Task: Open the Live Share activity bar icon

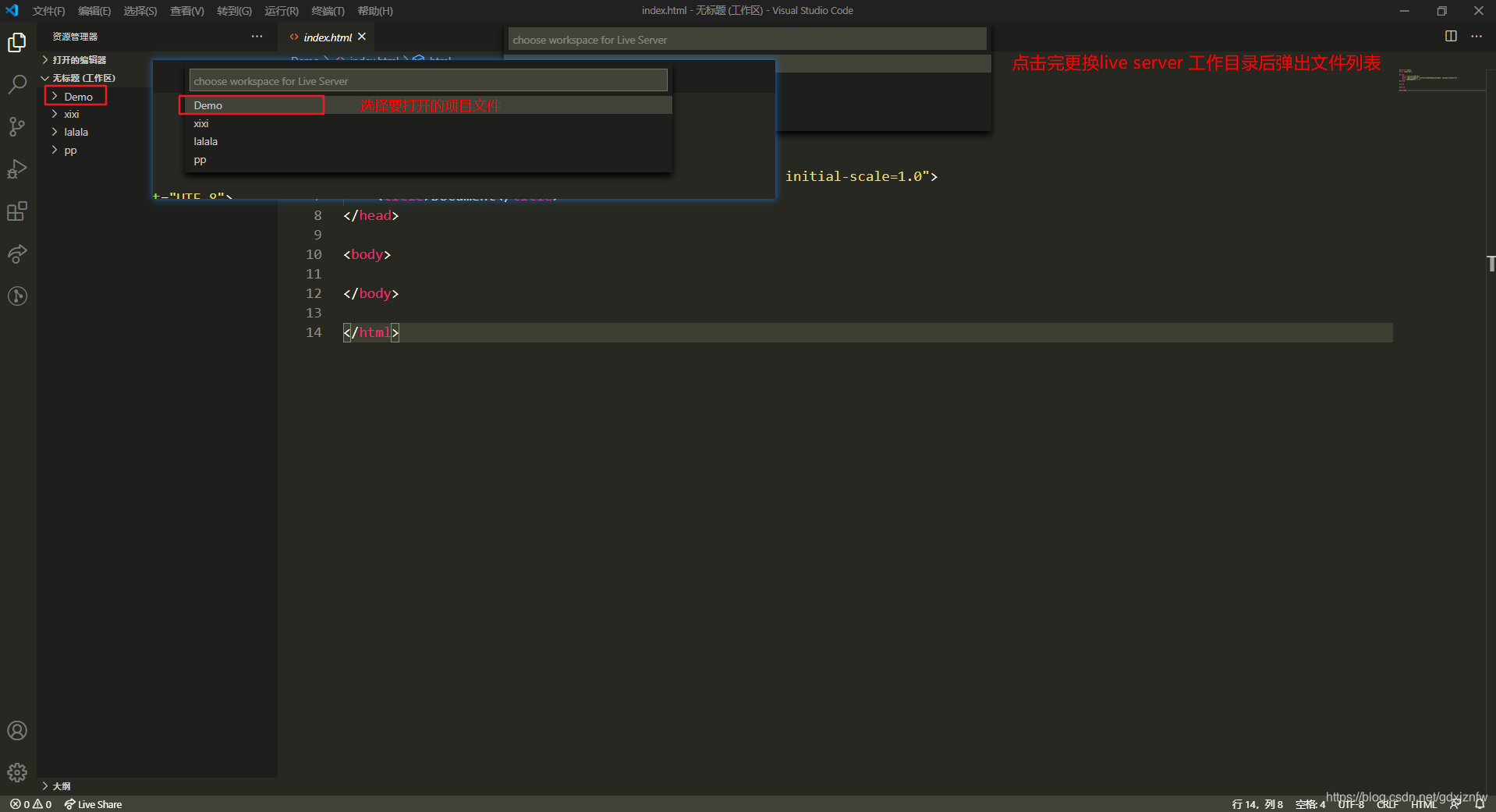Action: [x=17, y=254]
